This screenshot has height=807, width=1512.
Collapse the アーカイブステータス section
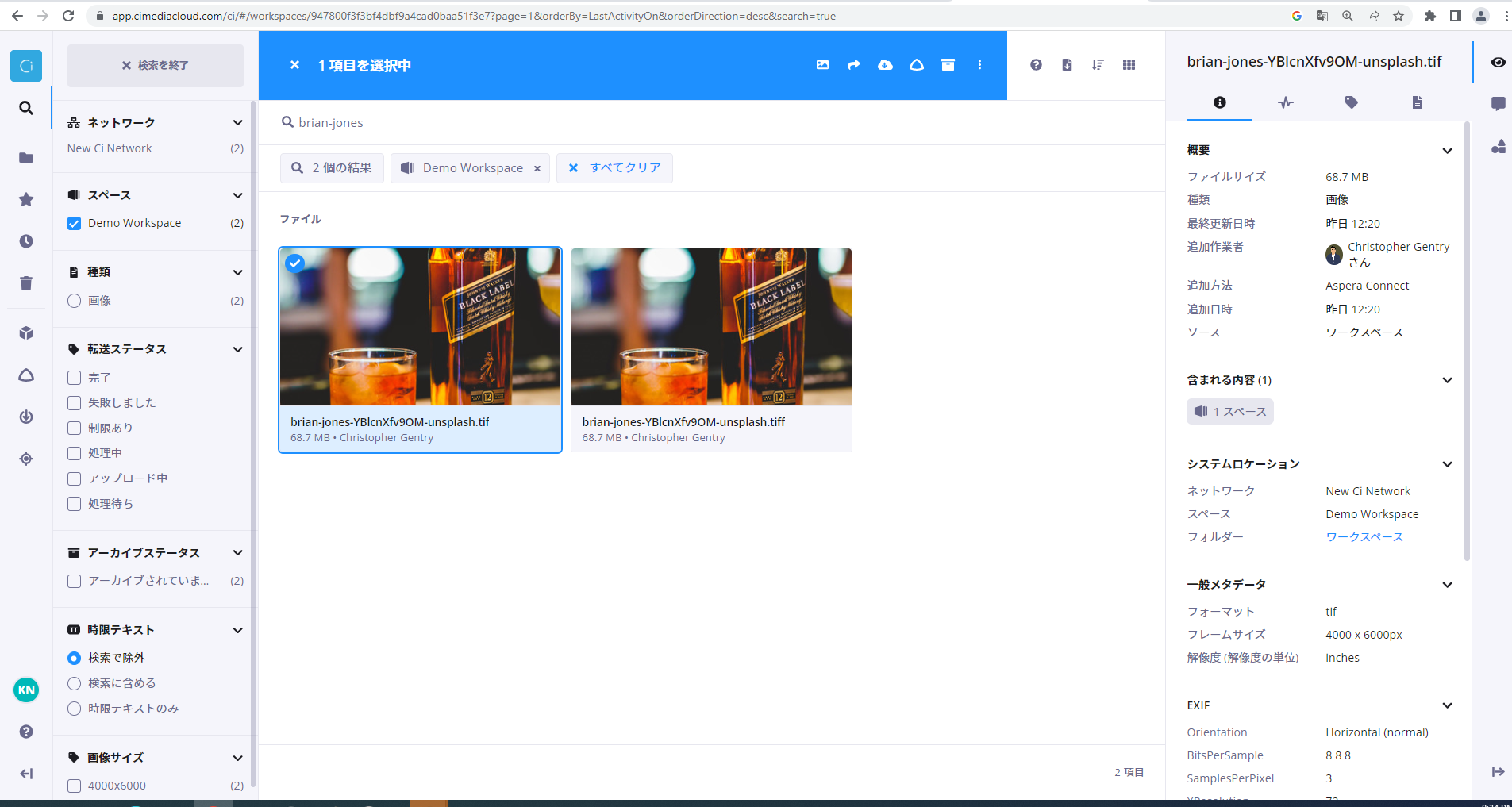237,553
